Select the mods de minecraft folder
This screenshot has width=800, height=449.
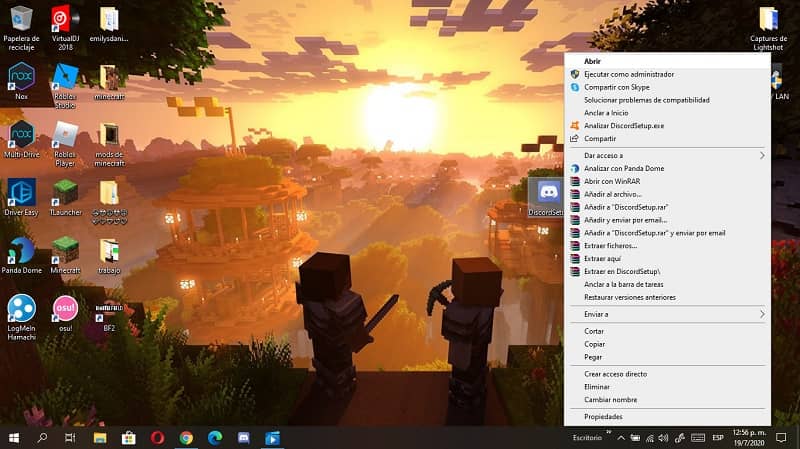[x=109, y=144]
